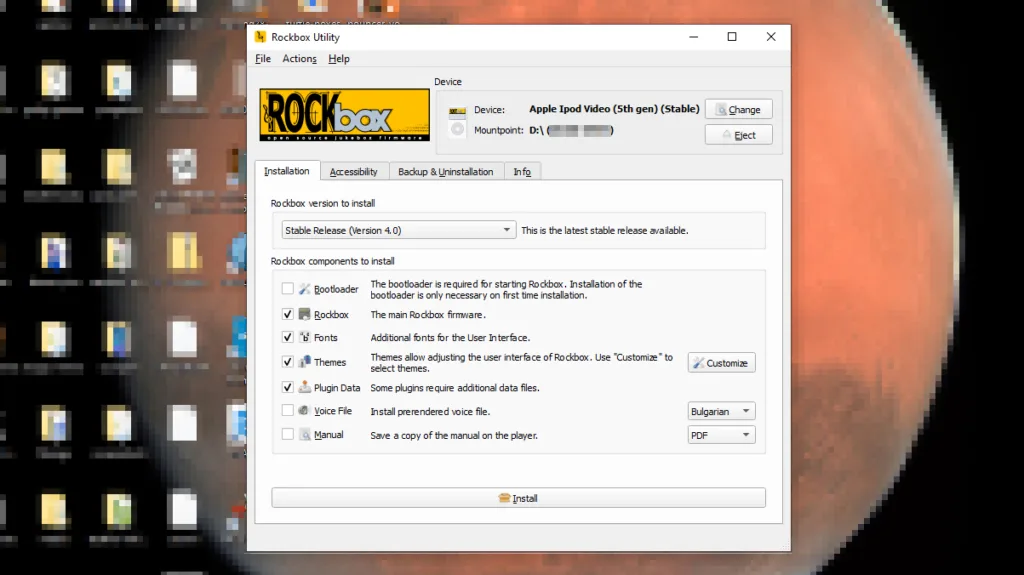1024x575 pixels.
Task: Minimize the Rockbox Utility window
Action: click(x=694, y=37)
